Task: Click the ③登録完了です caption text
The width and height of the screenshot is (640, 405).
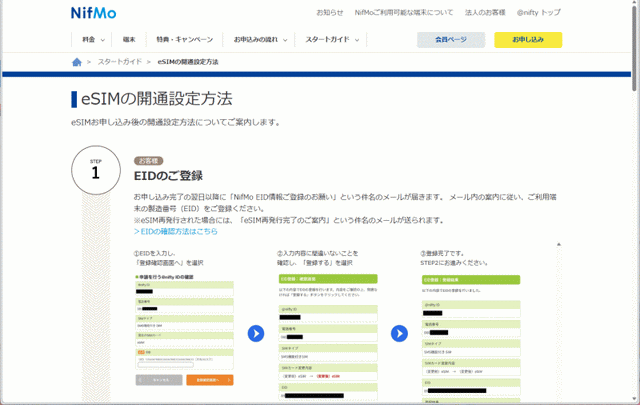Action: click(x=442, y=254)
